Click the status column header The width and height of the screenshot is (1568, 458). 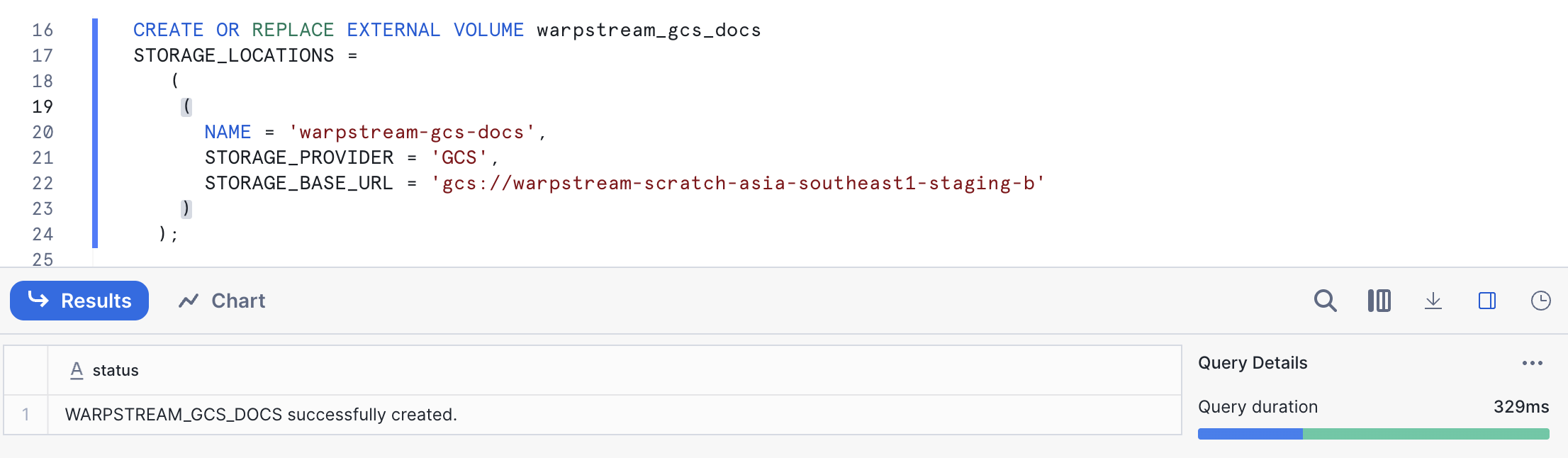(x=116, y=370)
